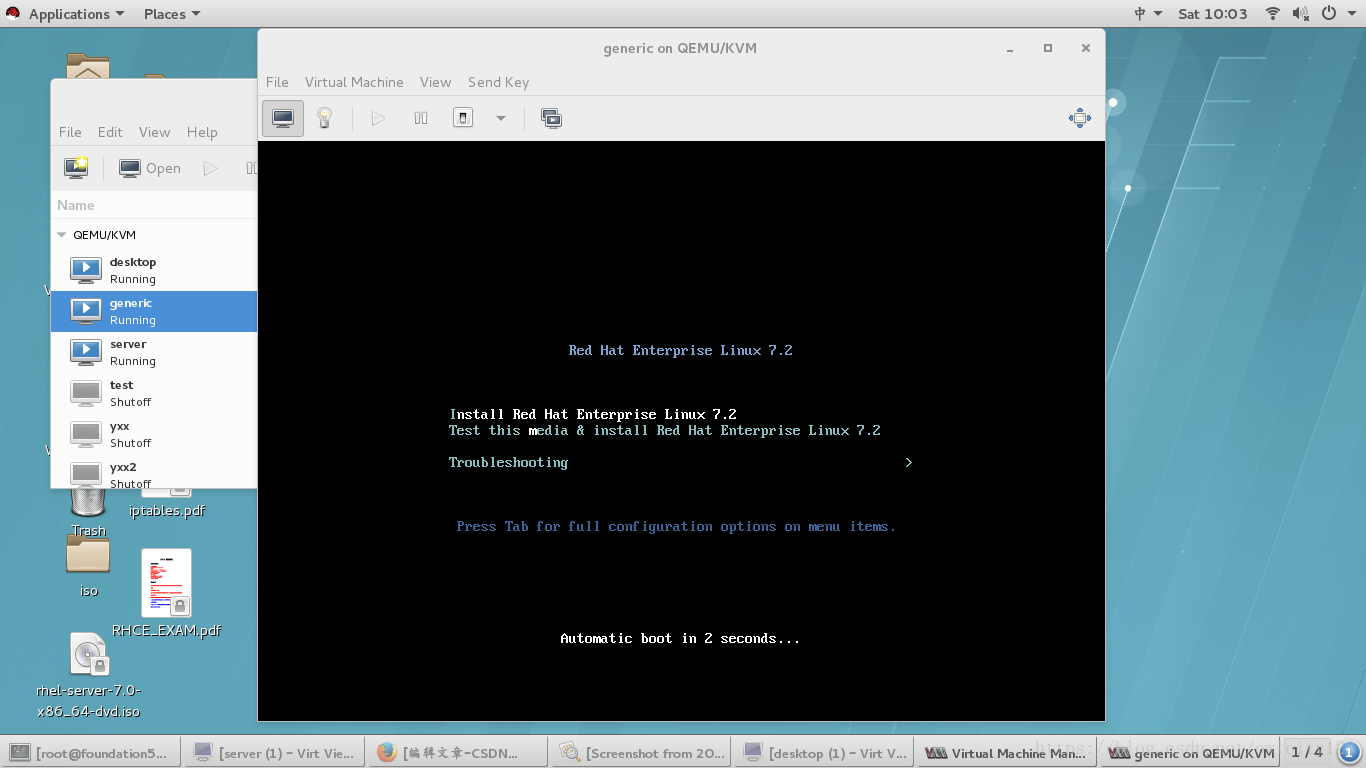
Task: Switch to desktop (1) Virt Viewer taskbar item
Action: point(825,753)
